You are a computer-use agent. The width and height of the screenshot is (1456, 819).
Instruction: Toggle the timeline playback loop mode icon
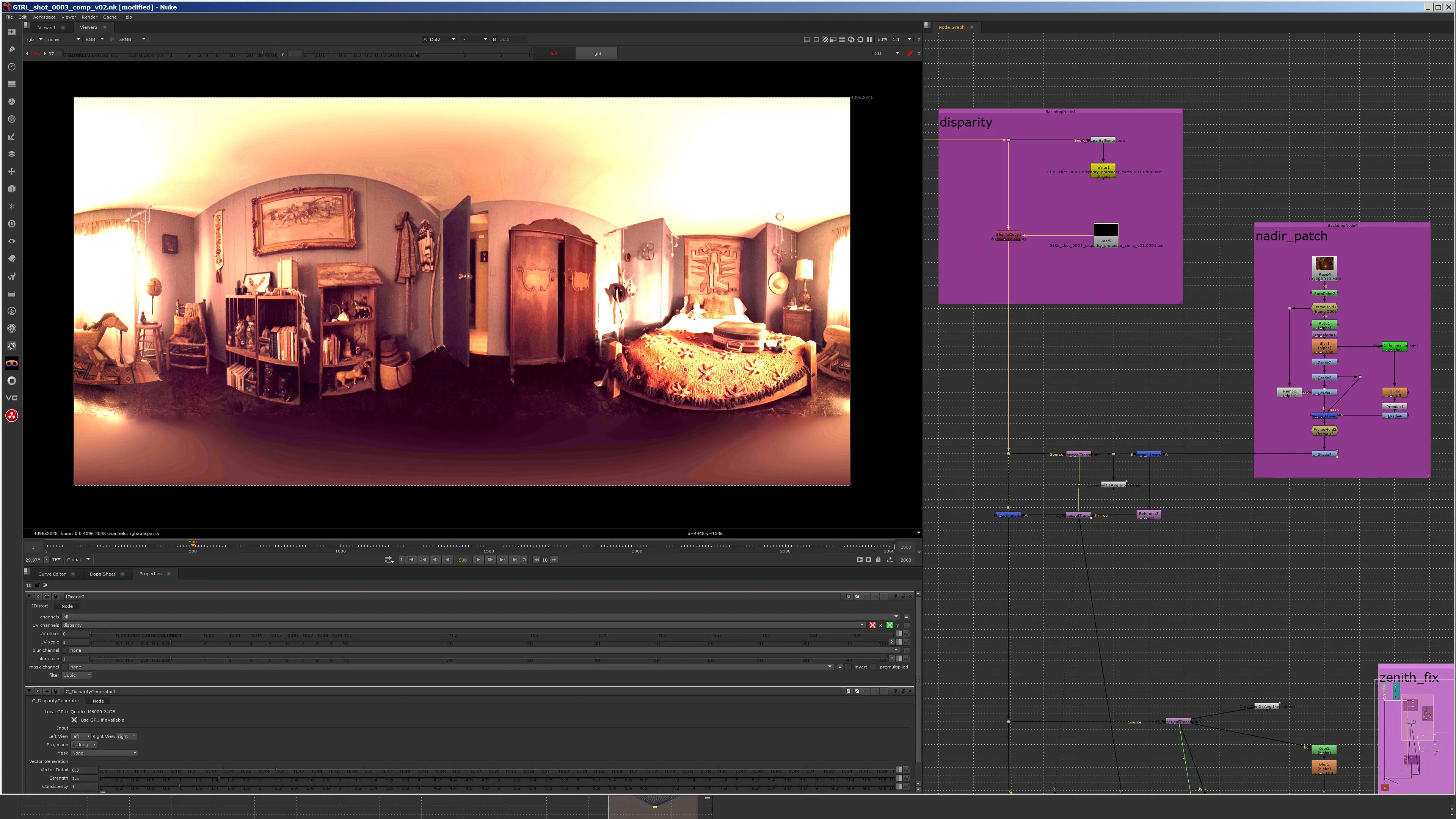click(389, 560)
